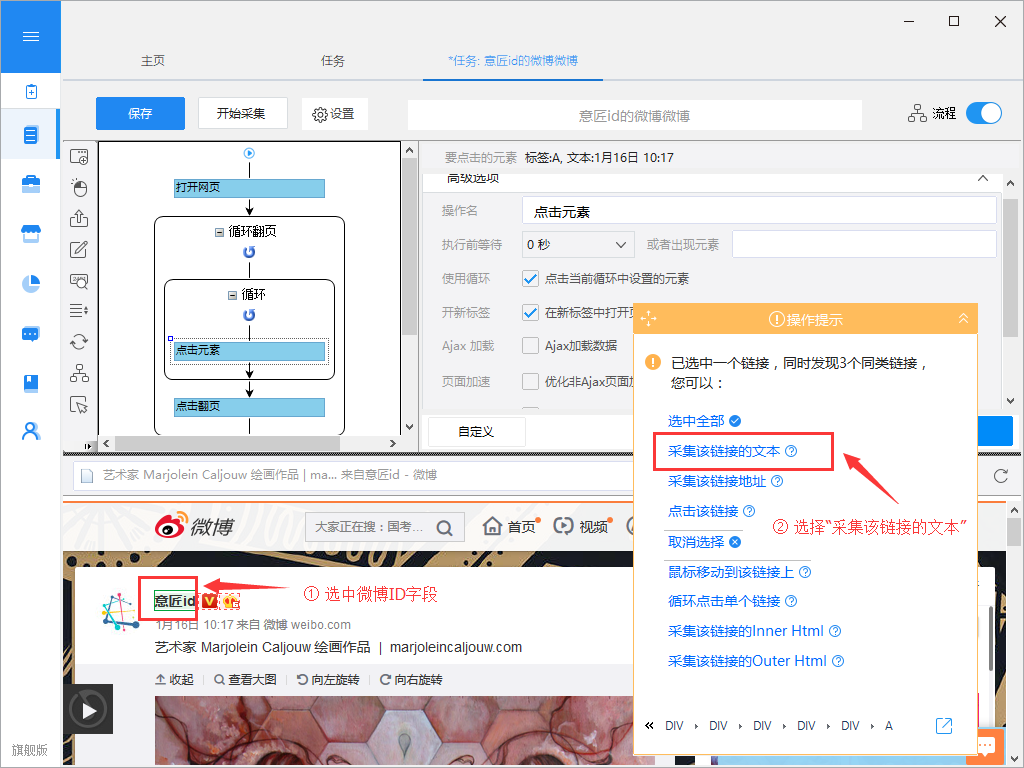Viewport: 1024px width, 768px height.
Task: Select the extract data upload icon
Action: click(x=79, y=218)
